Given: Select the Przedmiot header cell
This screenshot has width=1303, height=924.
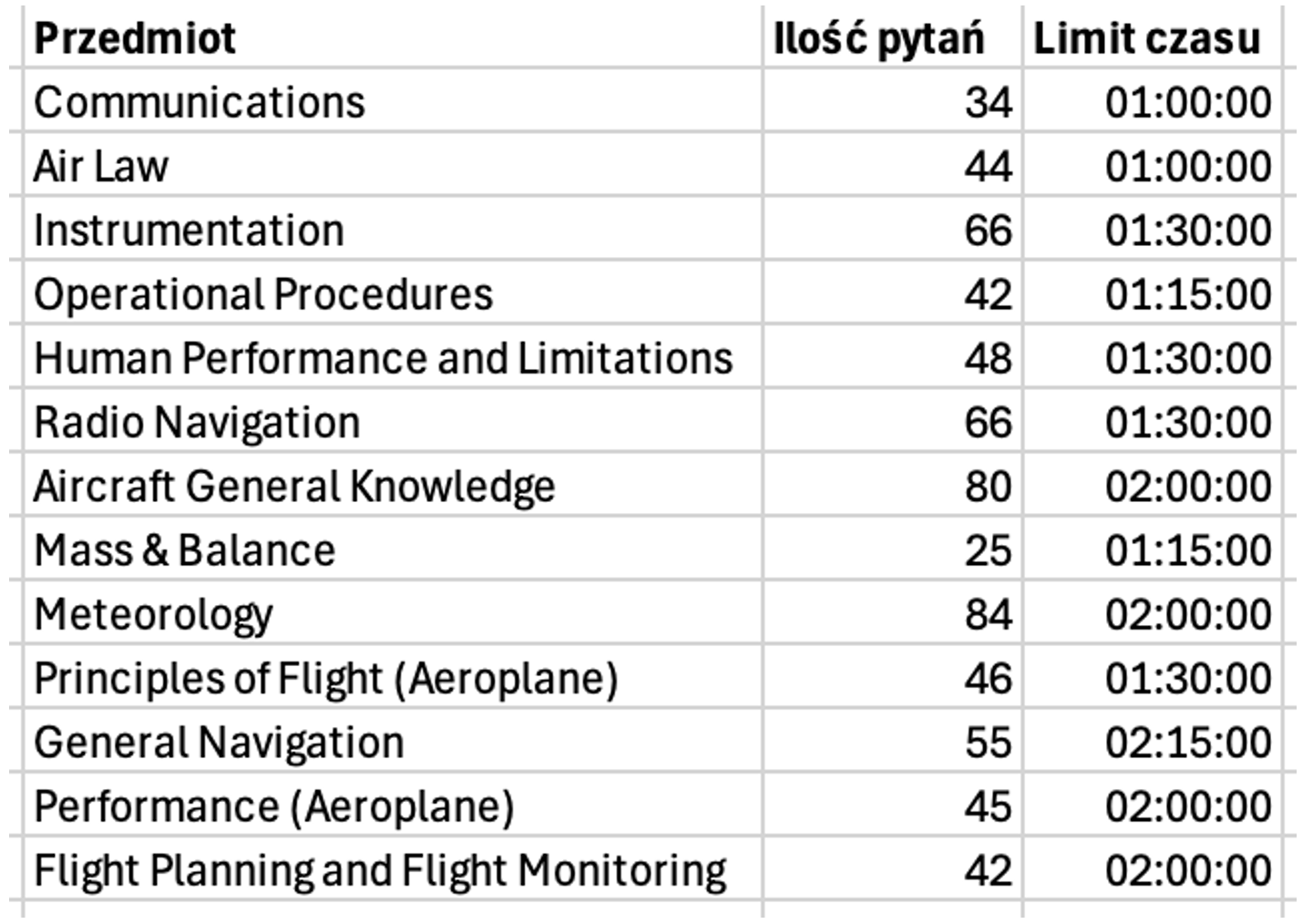Looking at the screenshot, I should [x=393, y=36].
